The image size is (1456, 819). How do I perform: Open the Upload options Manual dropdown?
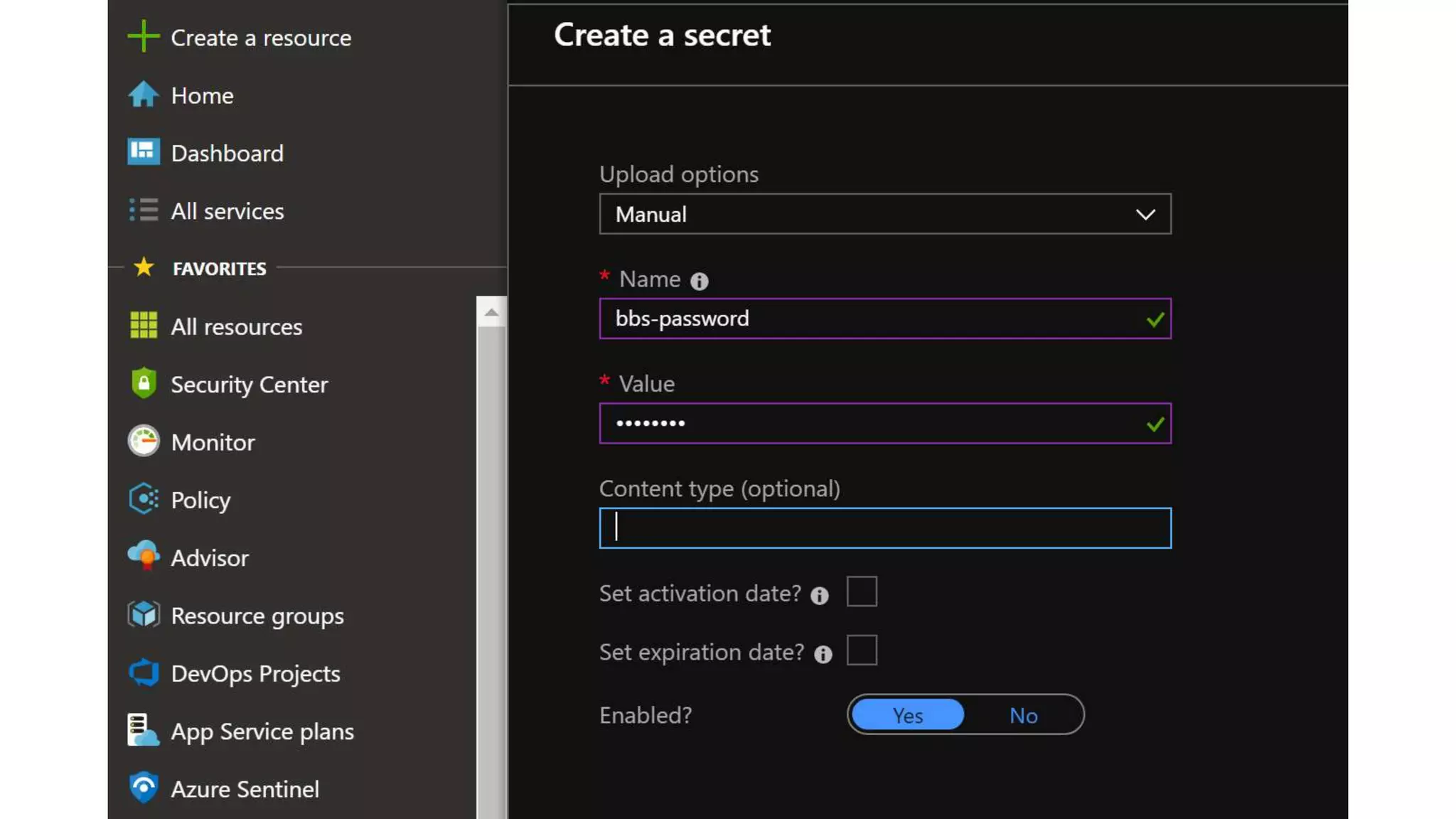click(x=884, y=214)
